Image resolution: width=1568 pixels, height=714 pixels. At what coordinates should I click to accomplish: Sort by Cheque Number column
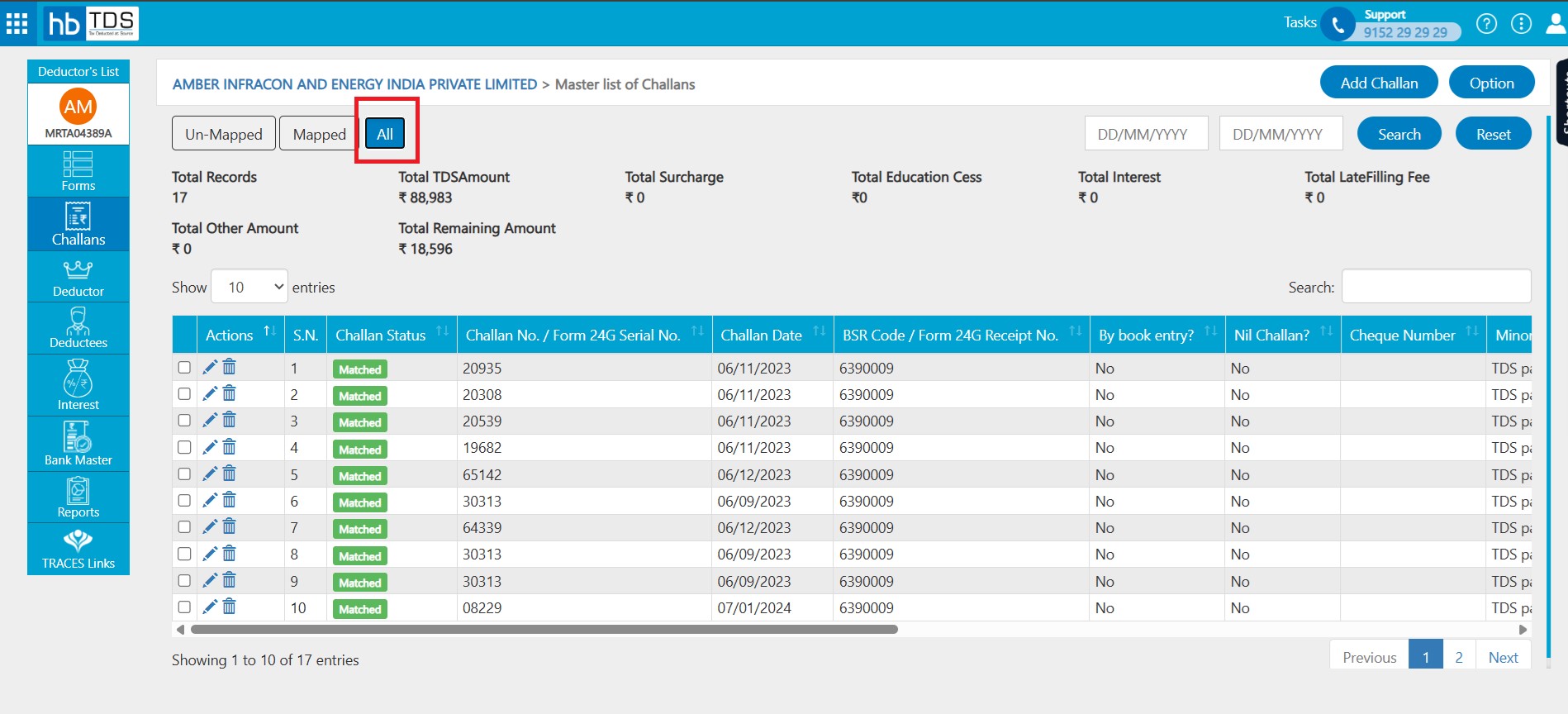point(1414,335)
